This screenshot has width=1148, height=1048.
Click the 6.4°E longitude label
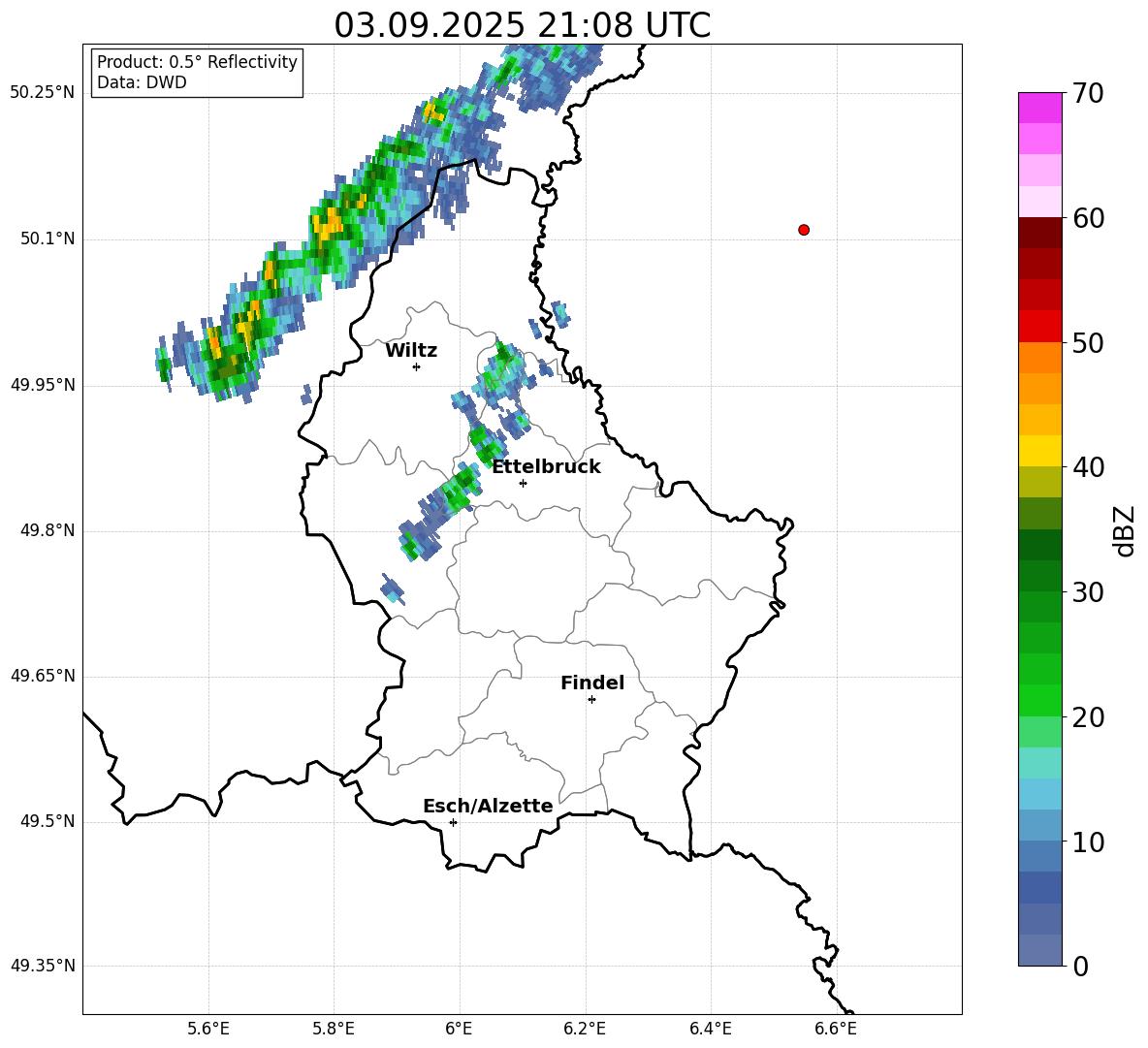pyautogui.click(x=710, y=1029)
